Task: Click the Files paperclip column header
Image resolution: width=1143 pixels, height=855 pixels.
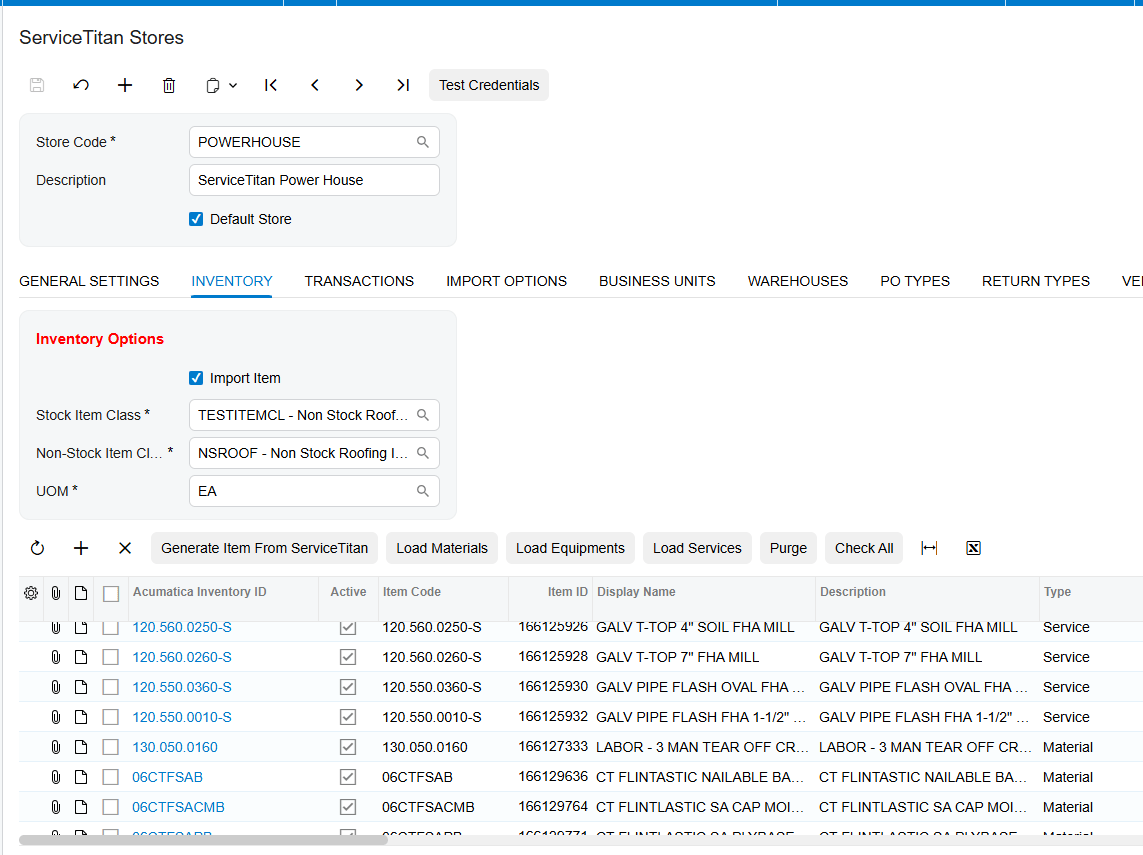Action: click(55, 593)
